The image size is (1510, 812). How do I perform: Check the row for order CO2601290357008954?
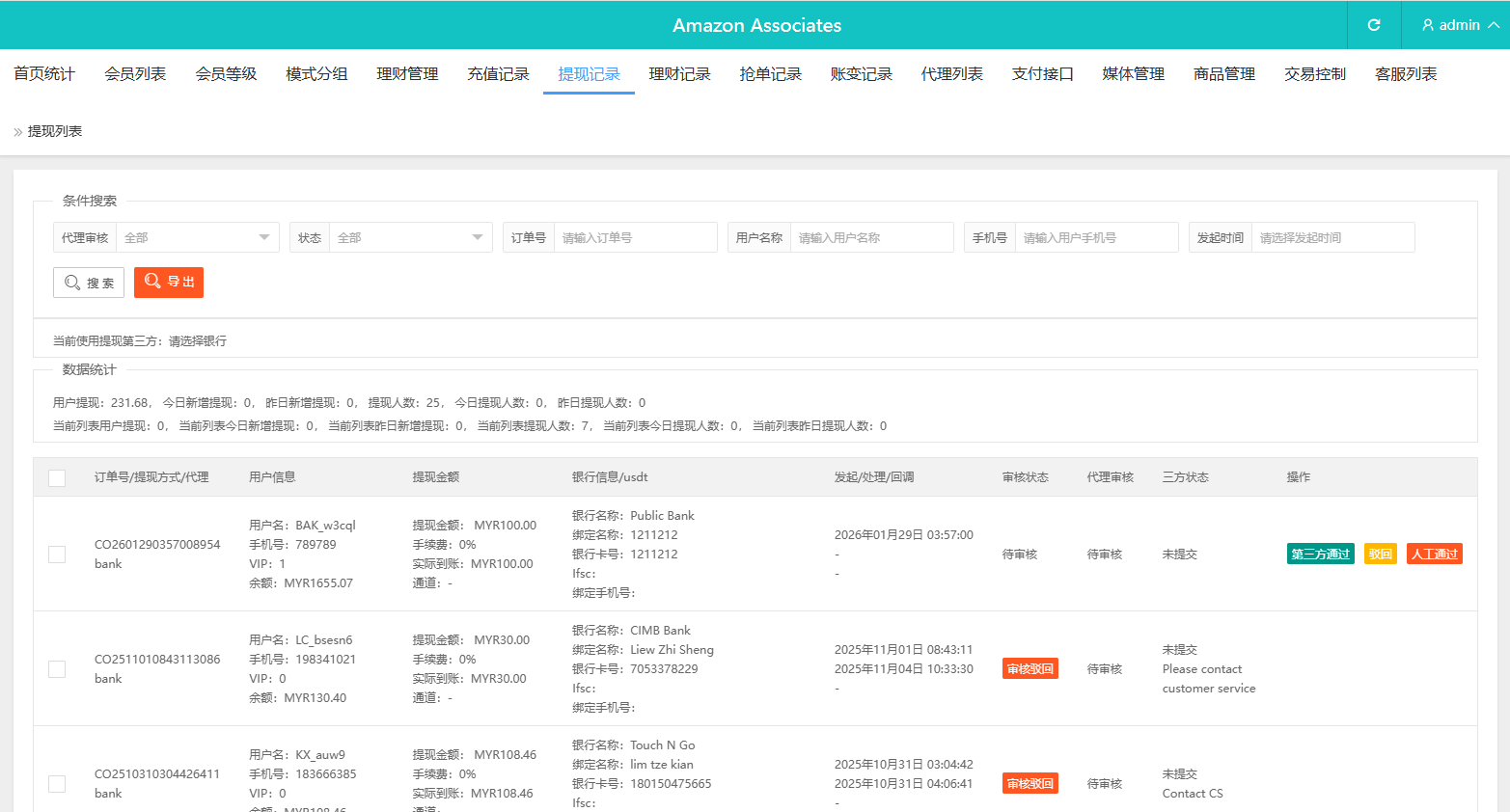pos(57,555)
